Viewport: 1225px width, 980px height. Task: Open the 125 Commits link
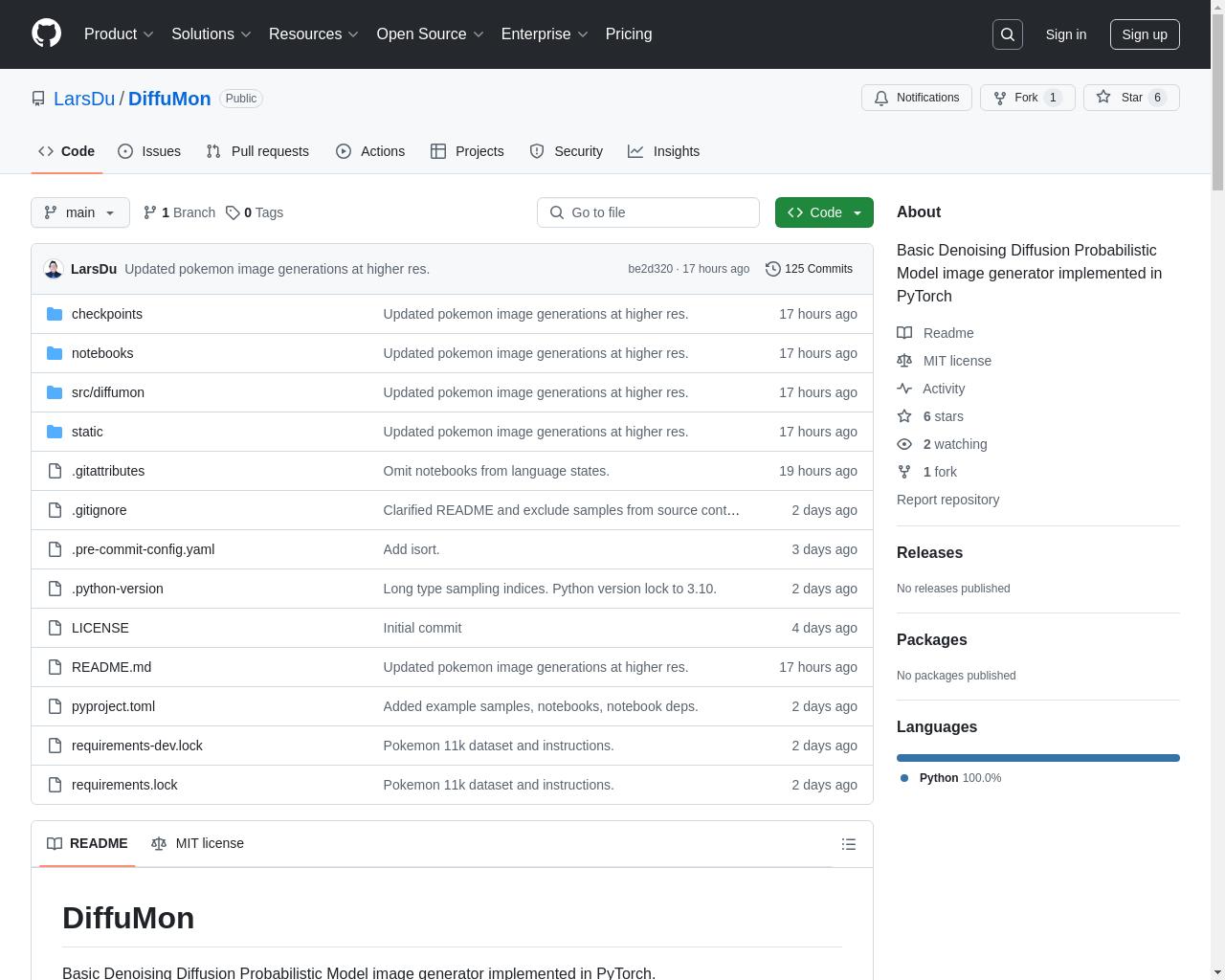point(809,269)
